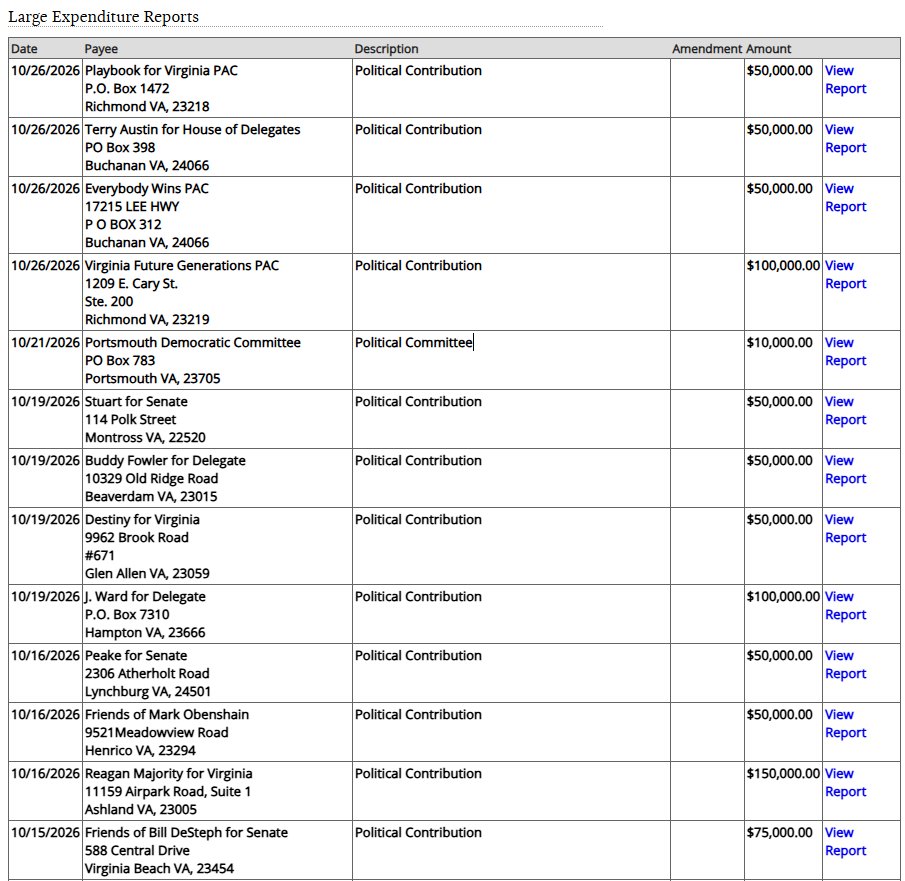Image resolution: width=905 pixels, height=881 pixels.
Task: Open View Report for Friends of Bill DeSteph
Action: coord(846,841)
